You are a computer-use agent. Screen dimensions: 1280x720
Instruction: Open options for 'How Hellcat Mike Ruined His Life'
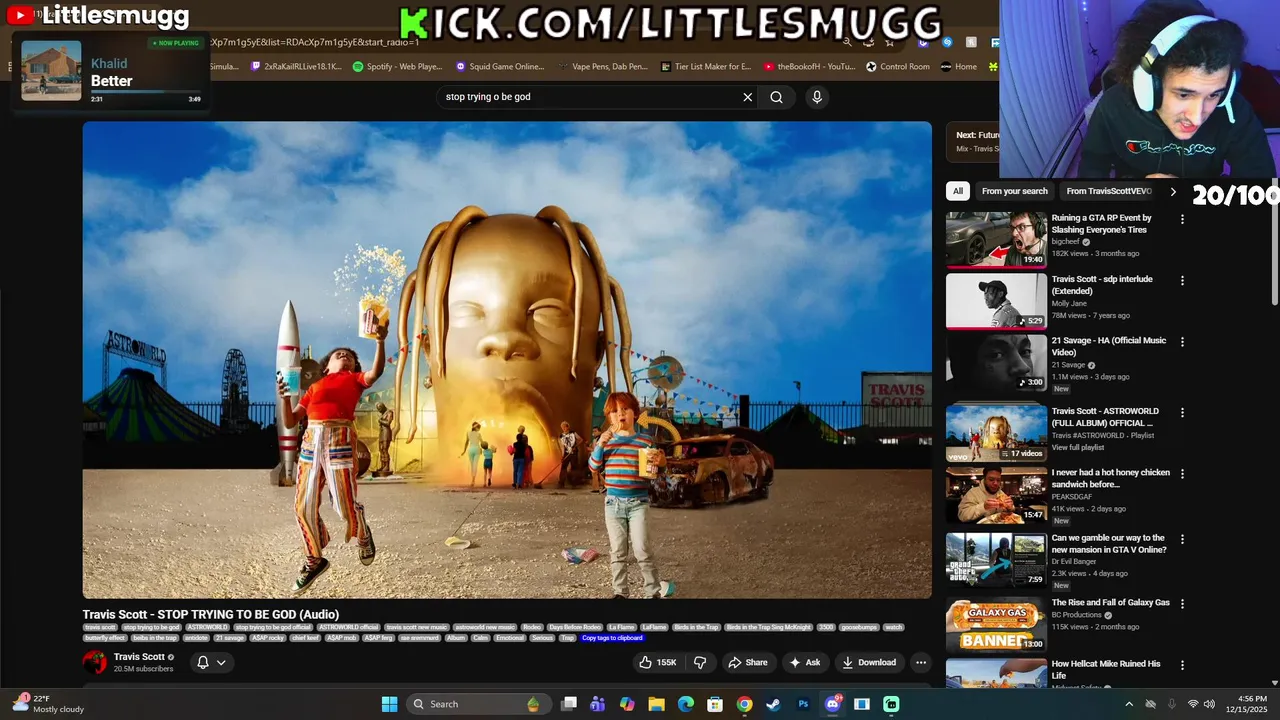1182,665
